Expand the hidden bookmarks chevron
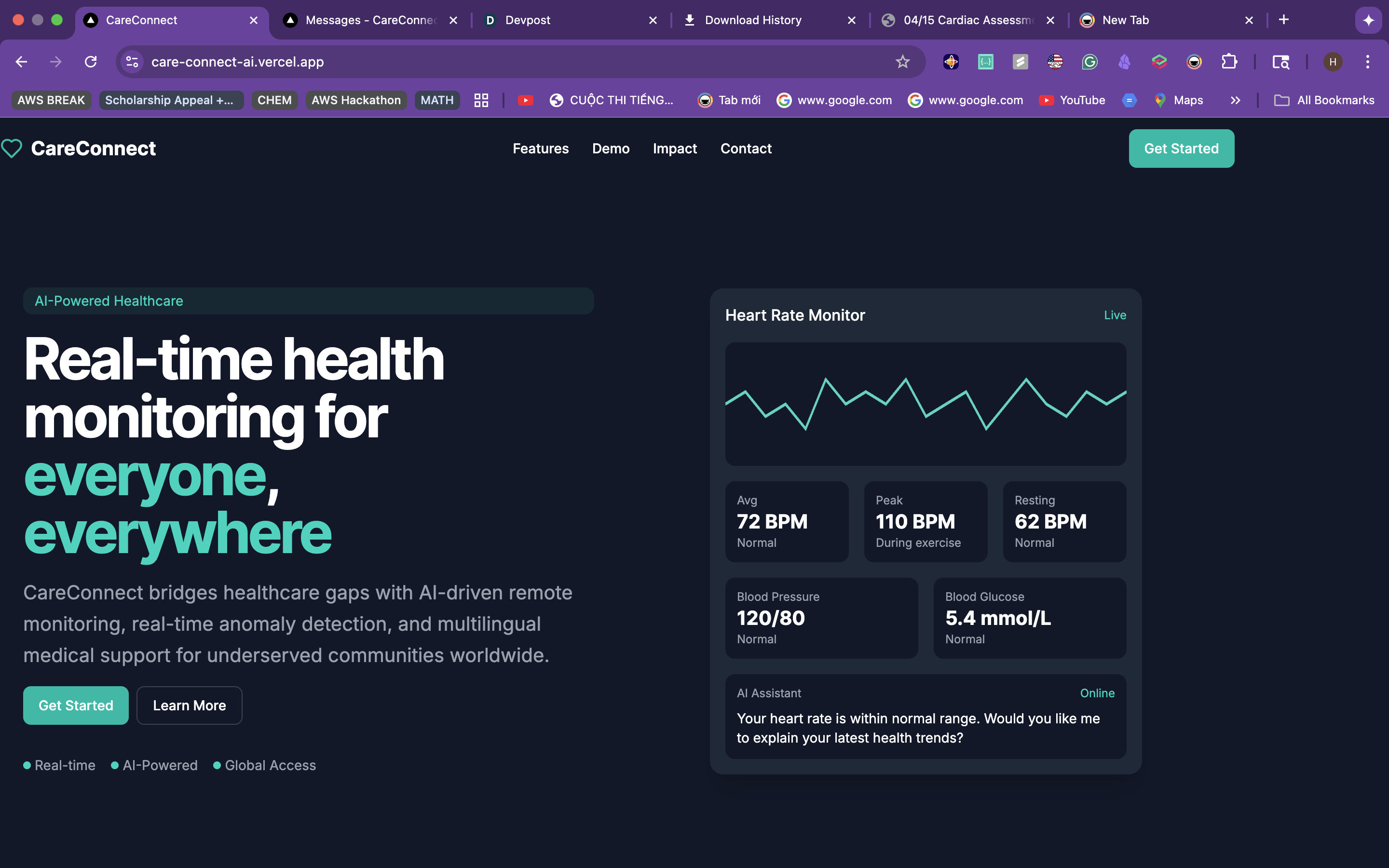The image size is (1389, 868). coord(1235,100)
